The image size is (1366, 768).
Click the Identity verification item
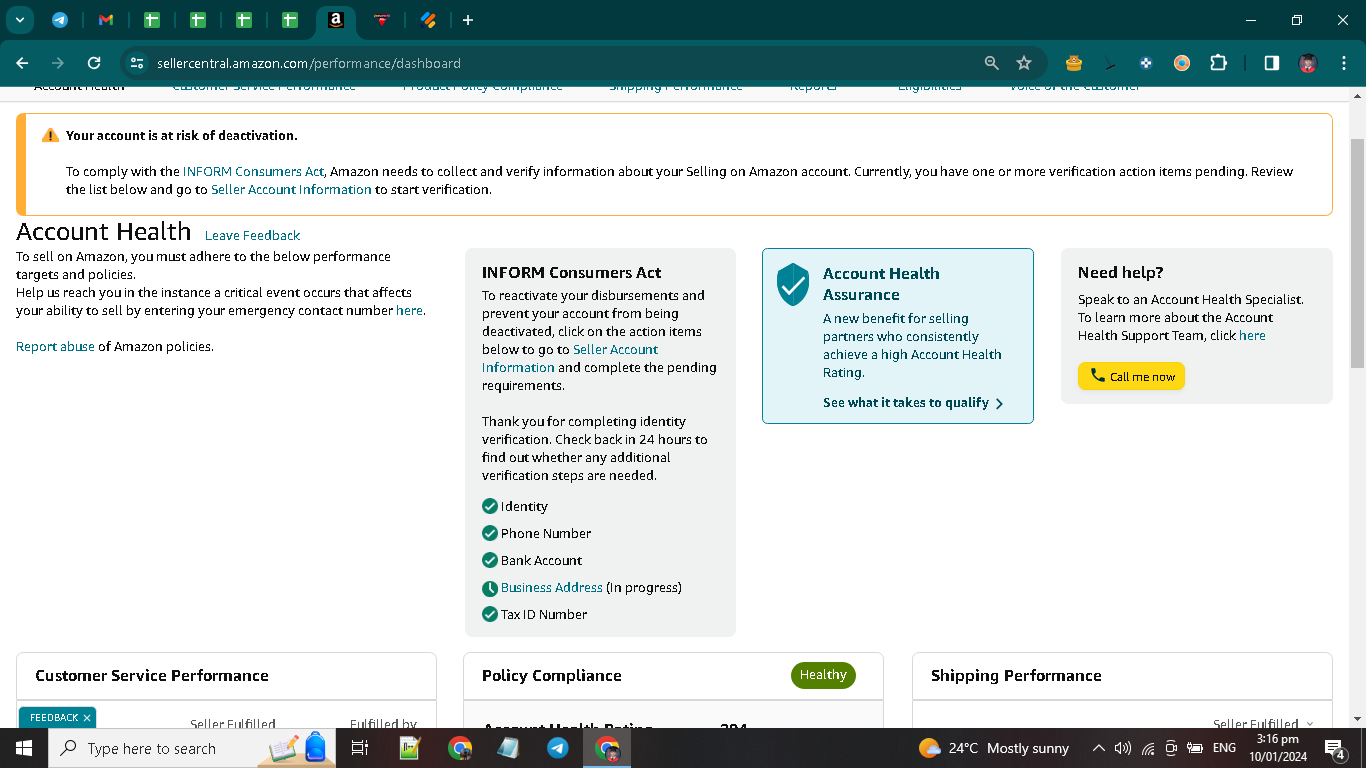515,506
